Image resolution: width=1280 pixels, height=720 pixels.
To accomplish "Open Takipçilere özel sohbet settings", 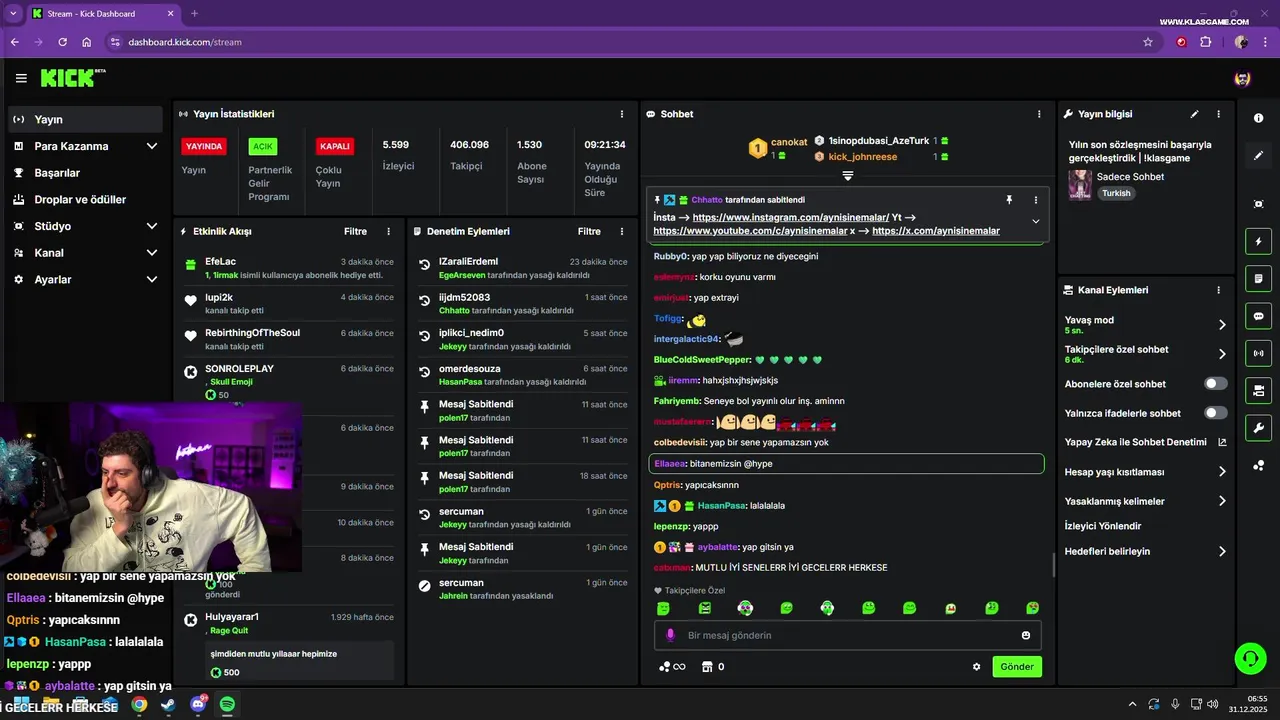I will click(1145, 354).
